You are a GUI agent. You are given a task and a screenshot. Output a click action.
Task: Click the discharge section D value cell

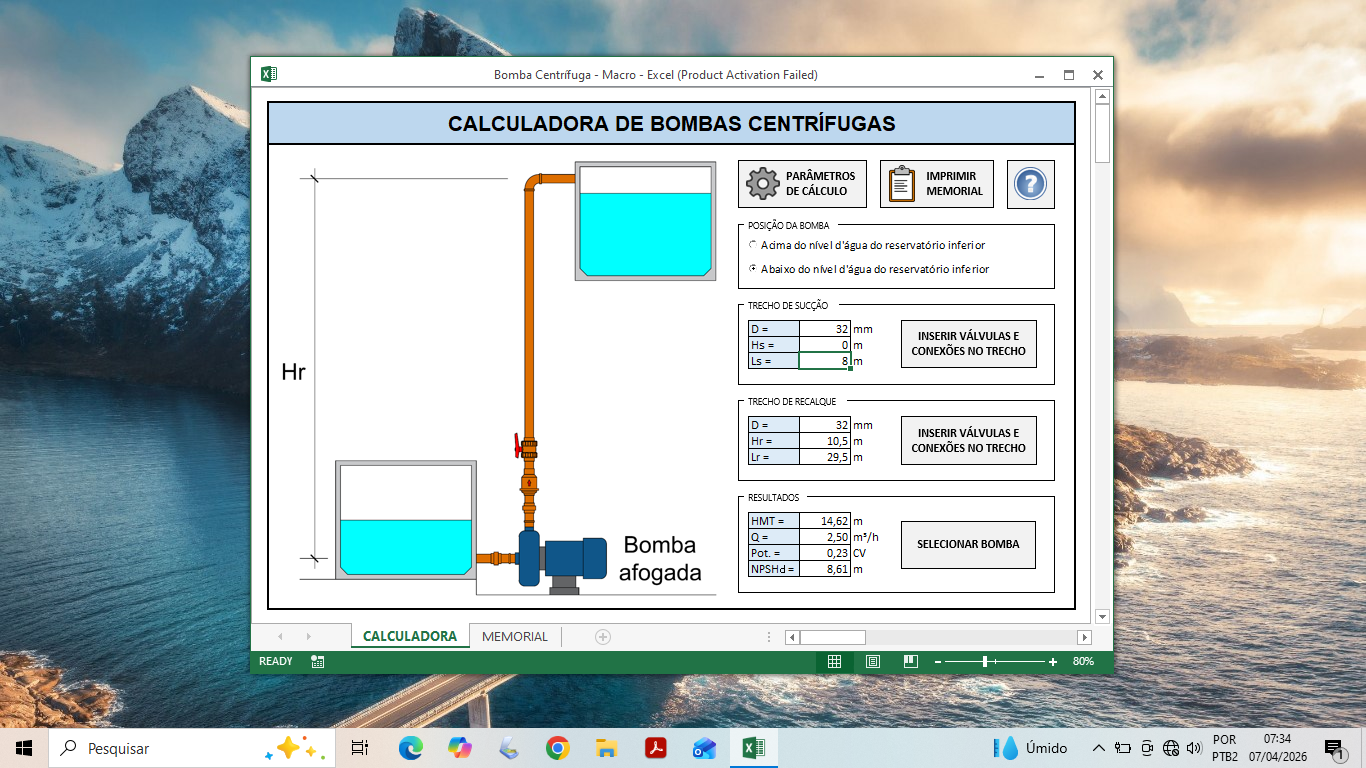[x=825, y=425]
